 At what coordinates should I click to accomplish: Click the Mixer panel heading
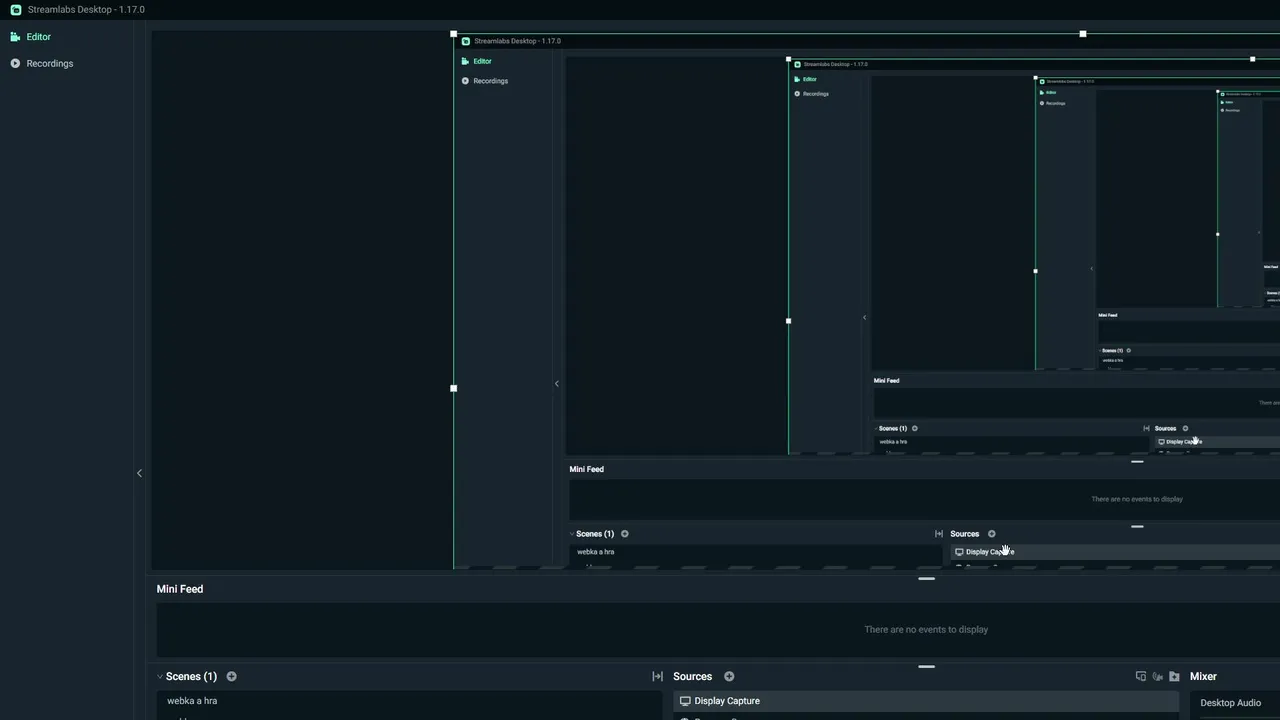(x=1203, y=676)
